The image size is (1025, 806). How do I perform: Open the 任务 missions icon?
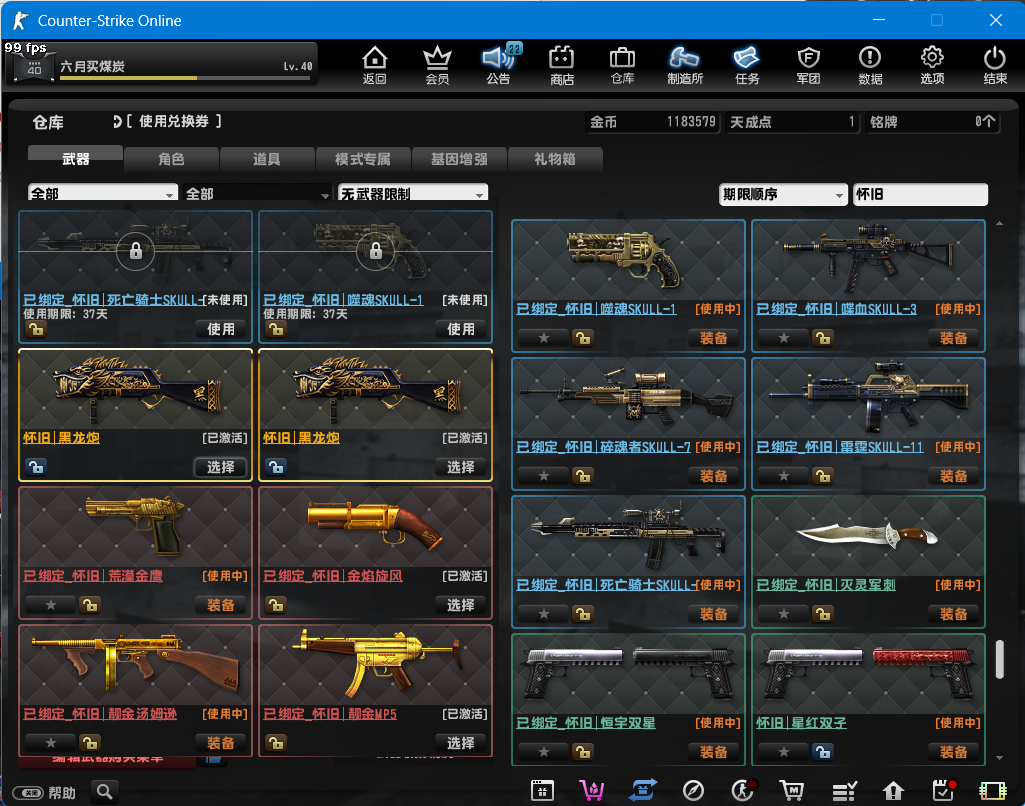747,65
